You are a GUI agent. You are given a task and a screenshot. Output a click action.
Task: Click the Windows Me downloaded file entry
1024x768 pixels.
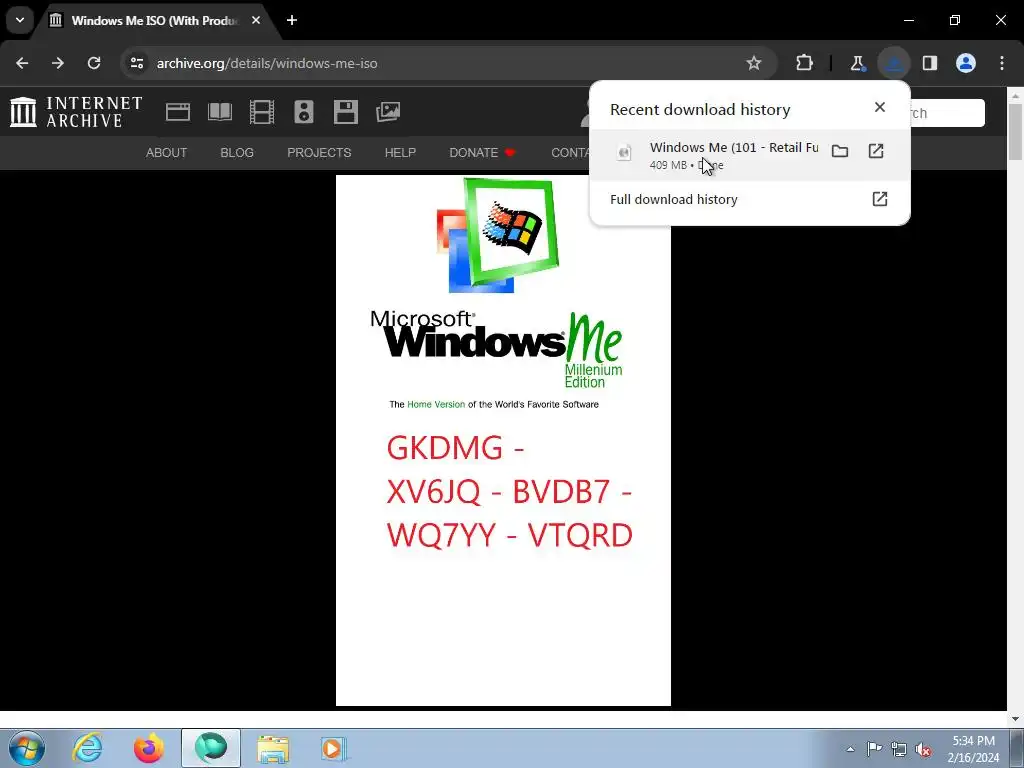coord(750,155)
